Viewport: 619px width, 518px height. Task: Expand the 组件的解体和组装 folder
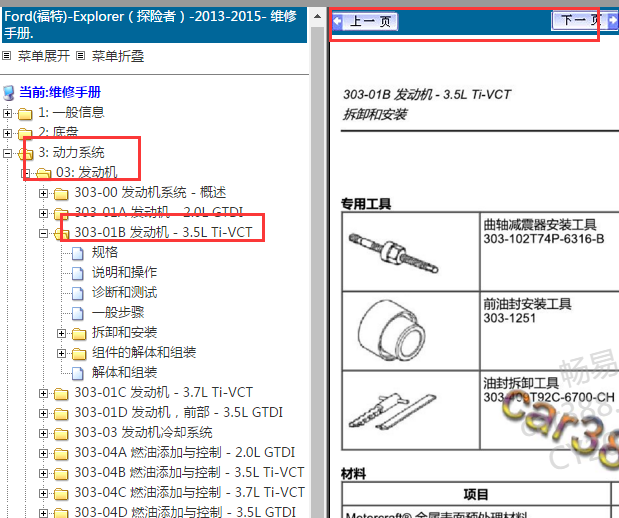pyautogui.click(x=61, y=353)
